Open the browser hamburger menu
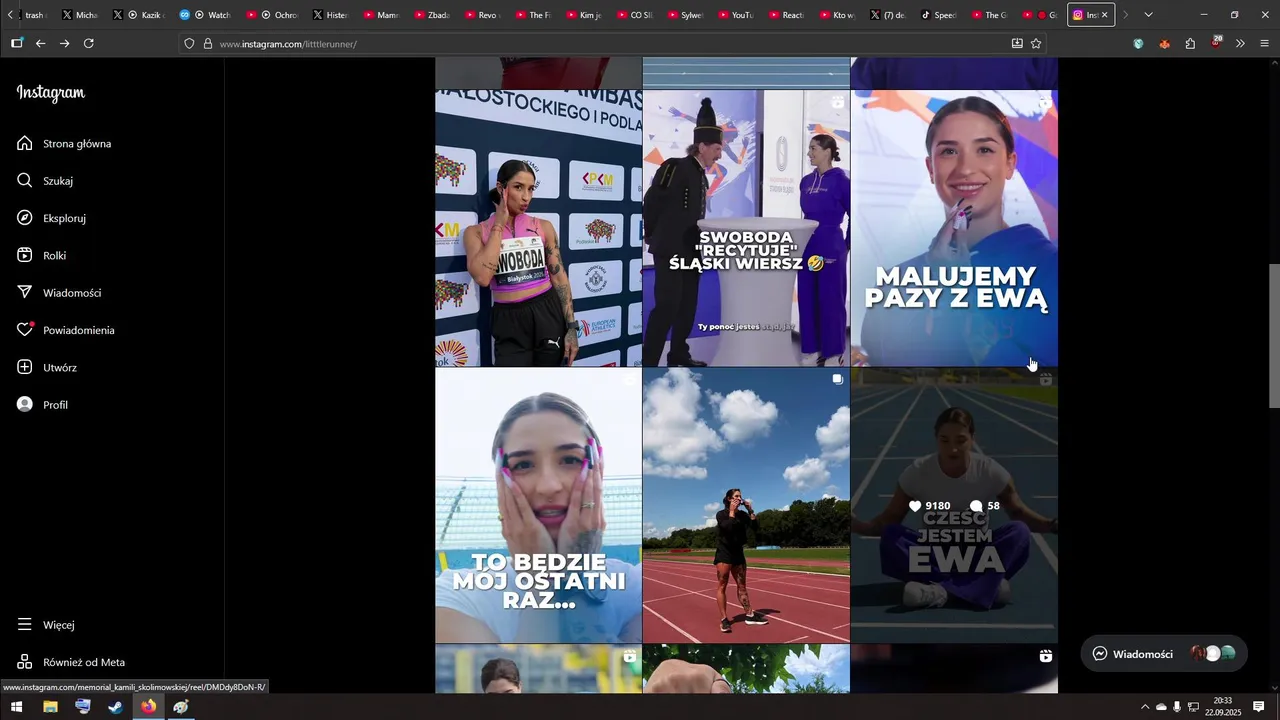Image resolution: width=1280 pixels, height=720 pixels. click(x=1265, y=44)
